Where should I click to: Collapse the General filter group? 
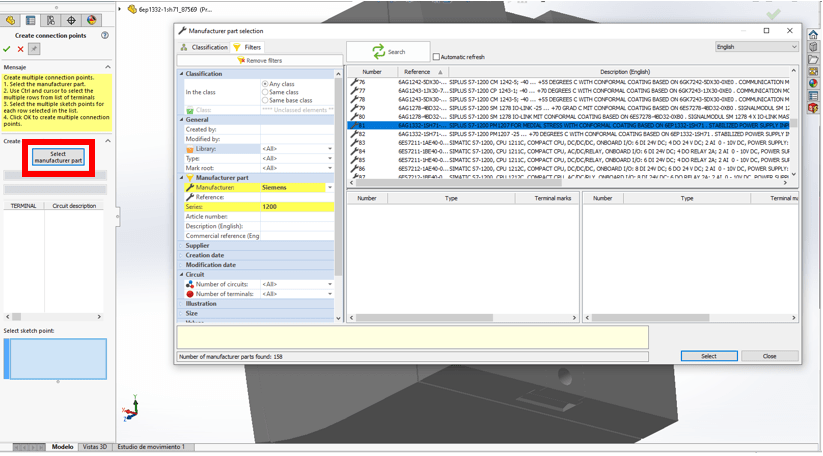[x=182, y=120]
